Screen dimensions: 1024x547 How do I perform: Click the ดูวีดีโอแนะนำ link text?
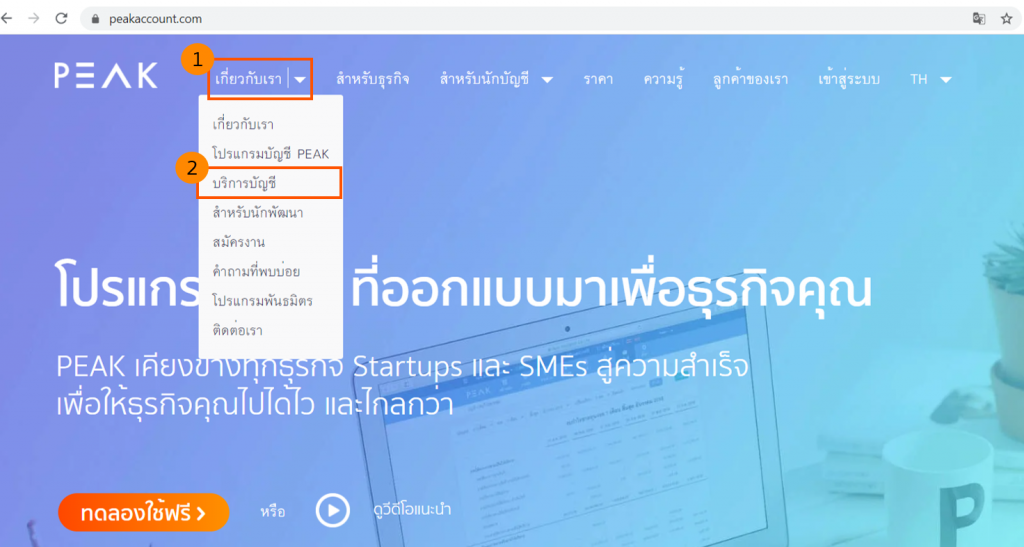pos(412,509)
